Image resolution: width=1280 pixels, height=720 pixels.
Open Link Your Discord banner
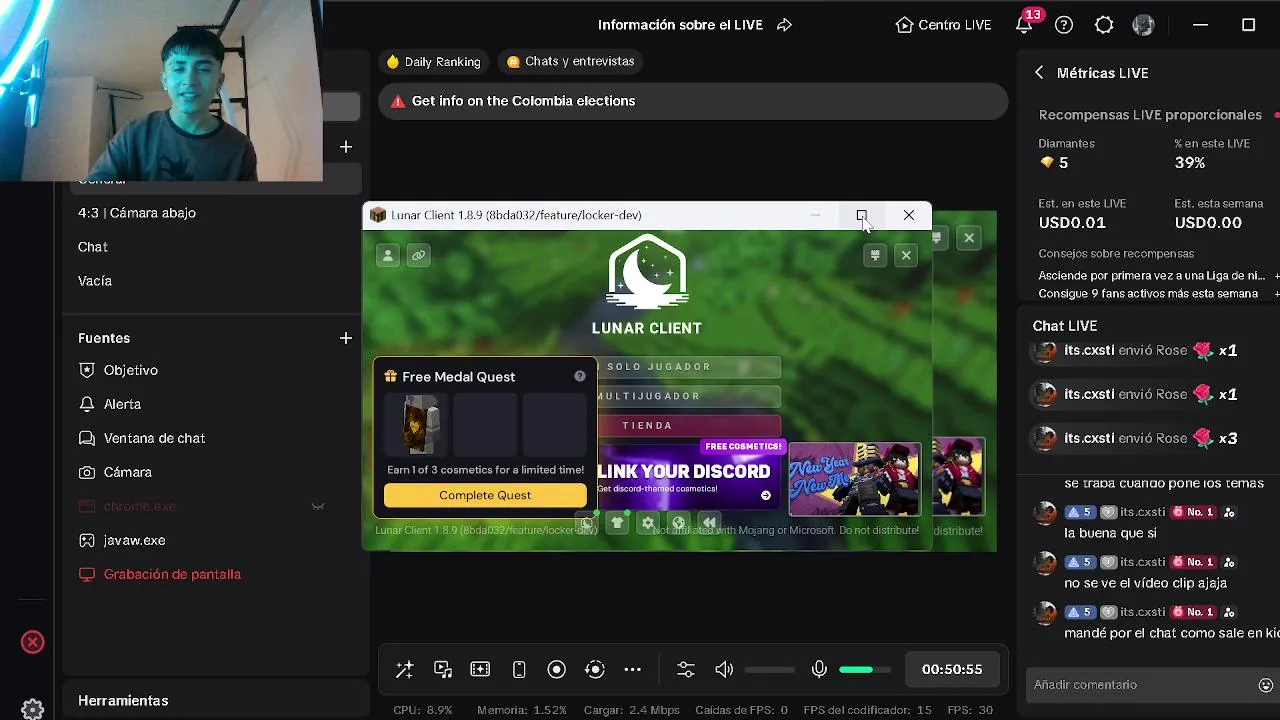click(x=688, y=476)
